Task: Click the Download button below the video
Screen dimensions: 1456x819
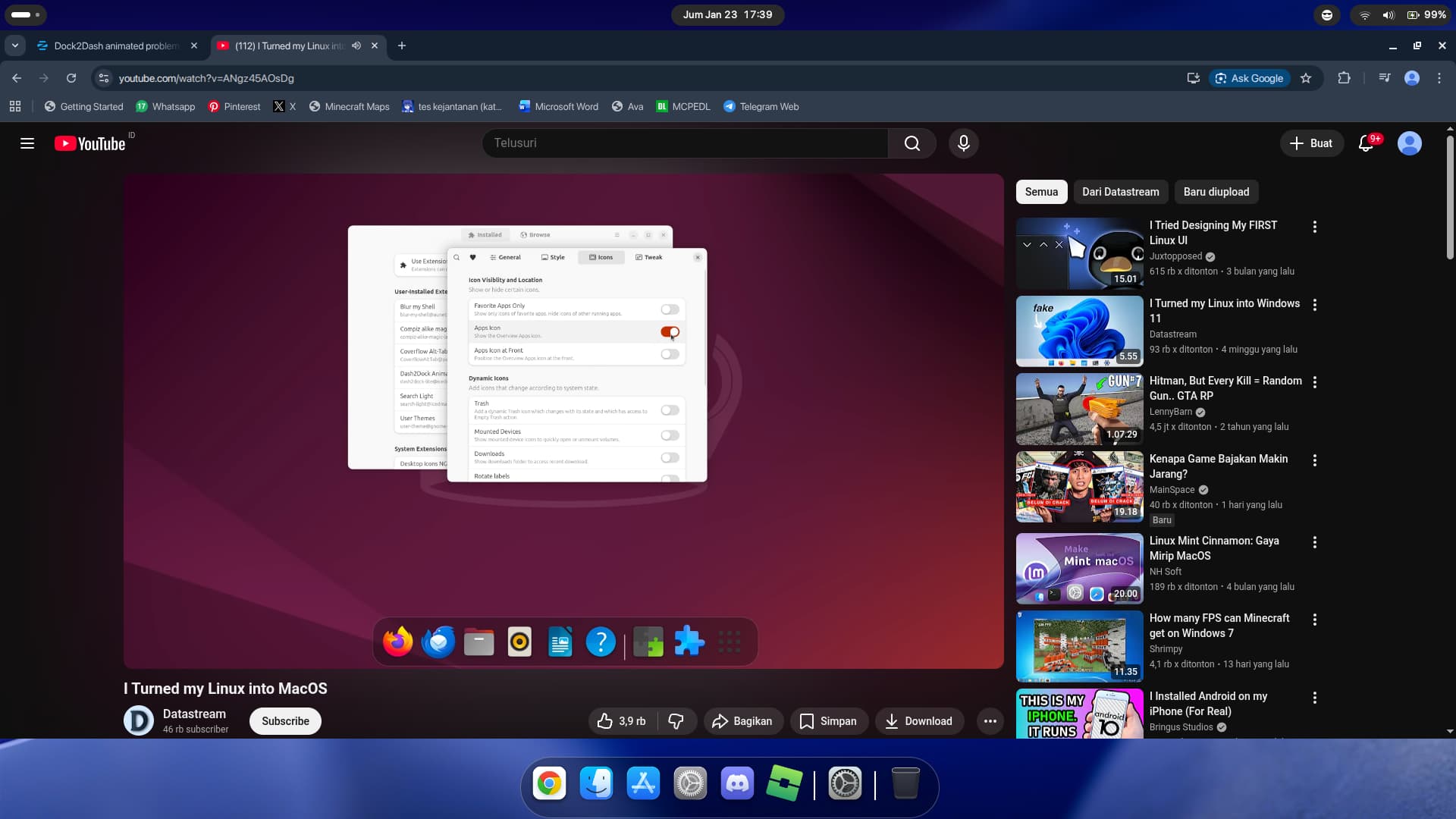Action: pyautogui.click(x=918, y=721)
